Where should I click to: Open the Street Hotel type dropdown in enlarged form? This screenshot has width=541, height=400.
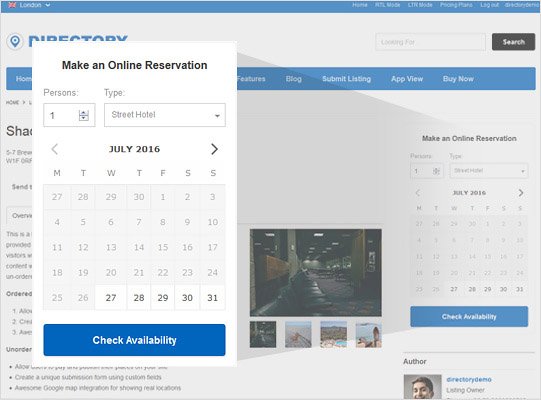tap(165, 115)
